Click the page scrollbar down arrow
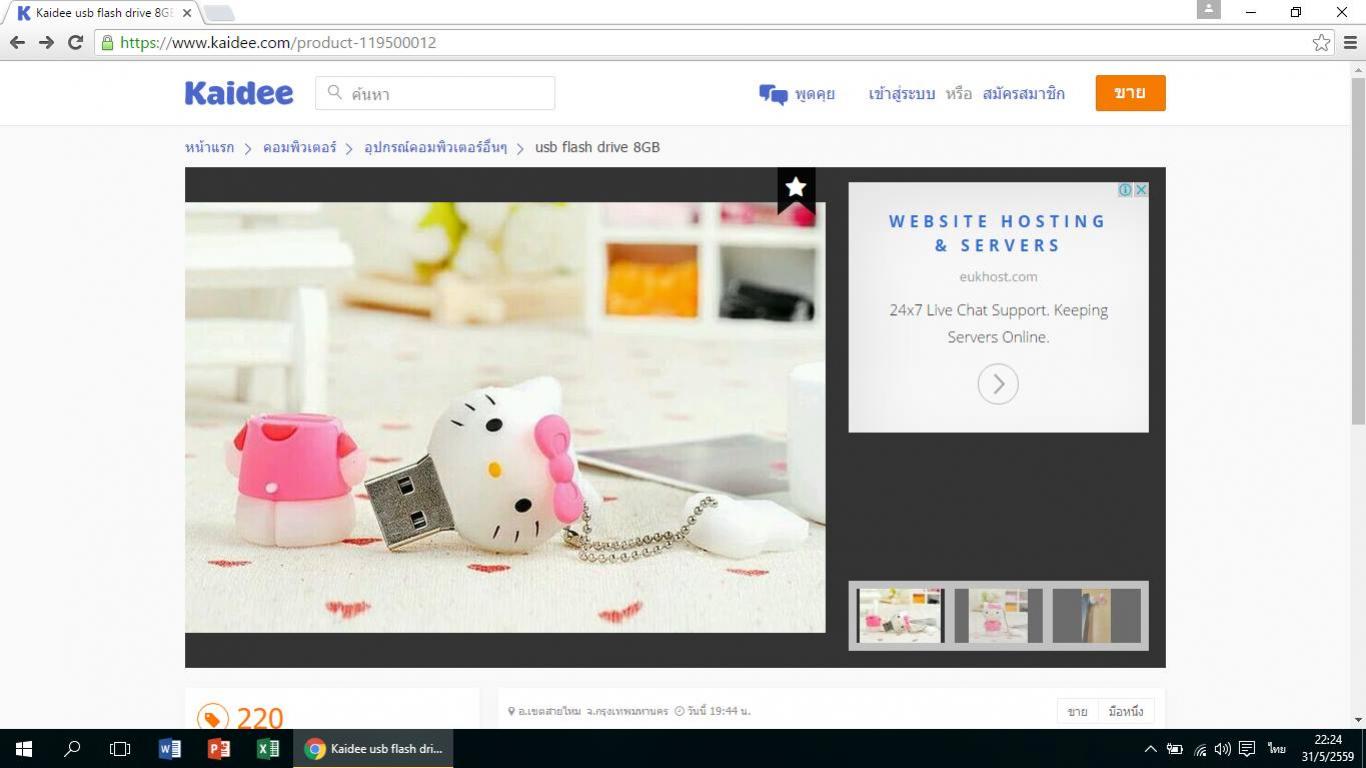Viewport: 1366px width, 768px height. pos(1358,719)
